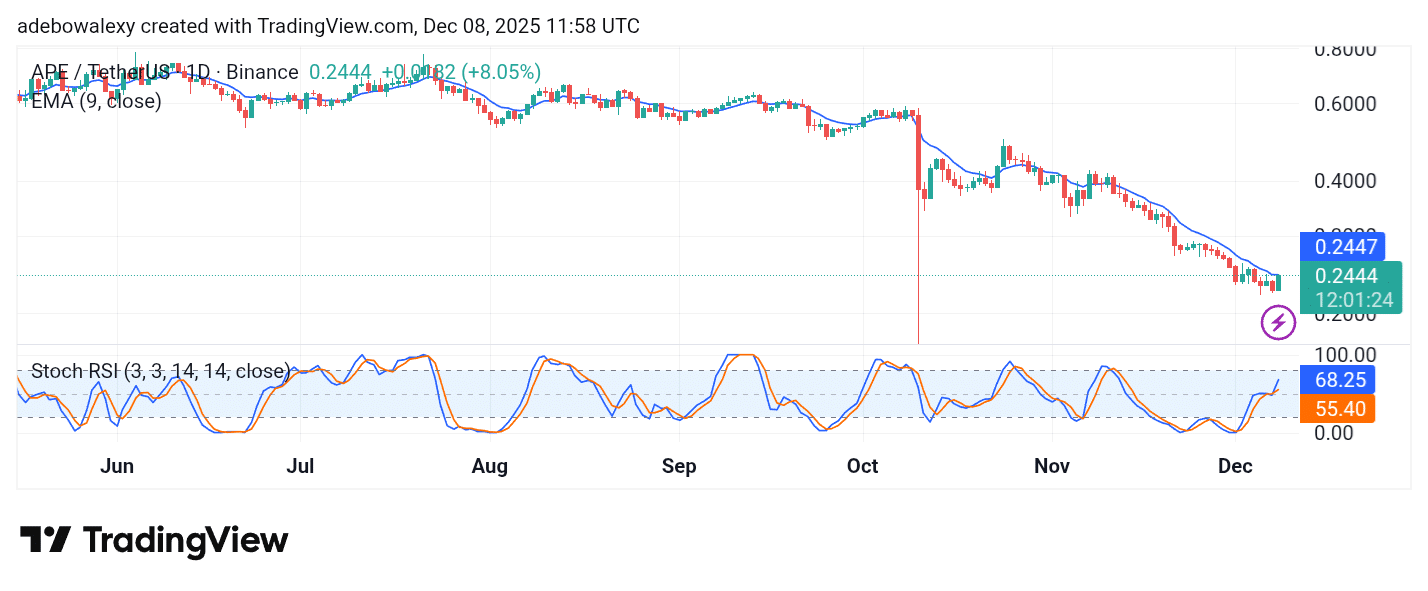Select the Oct label on the time axis
This screenshot has width=1428, height=591.
pos(862,466)
